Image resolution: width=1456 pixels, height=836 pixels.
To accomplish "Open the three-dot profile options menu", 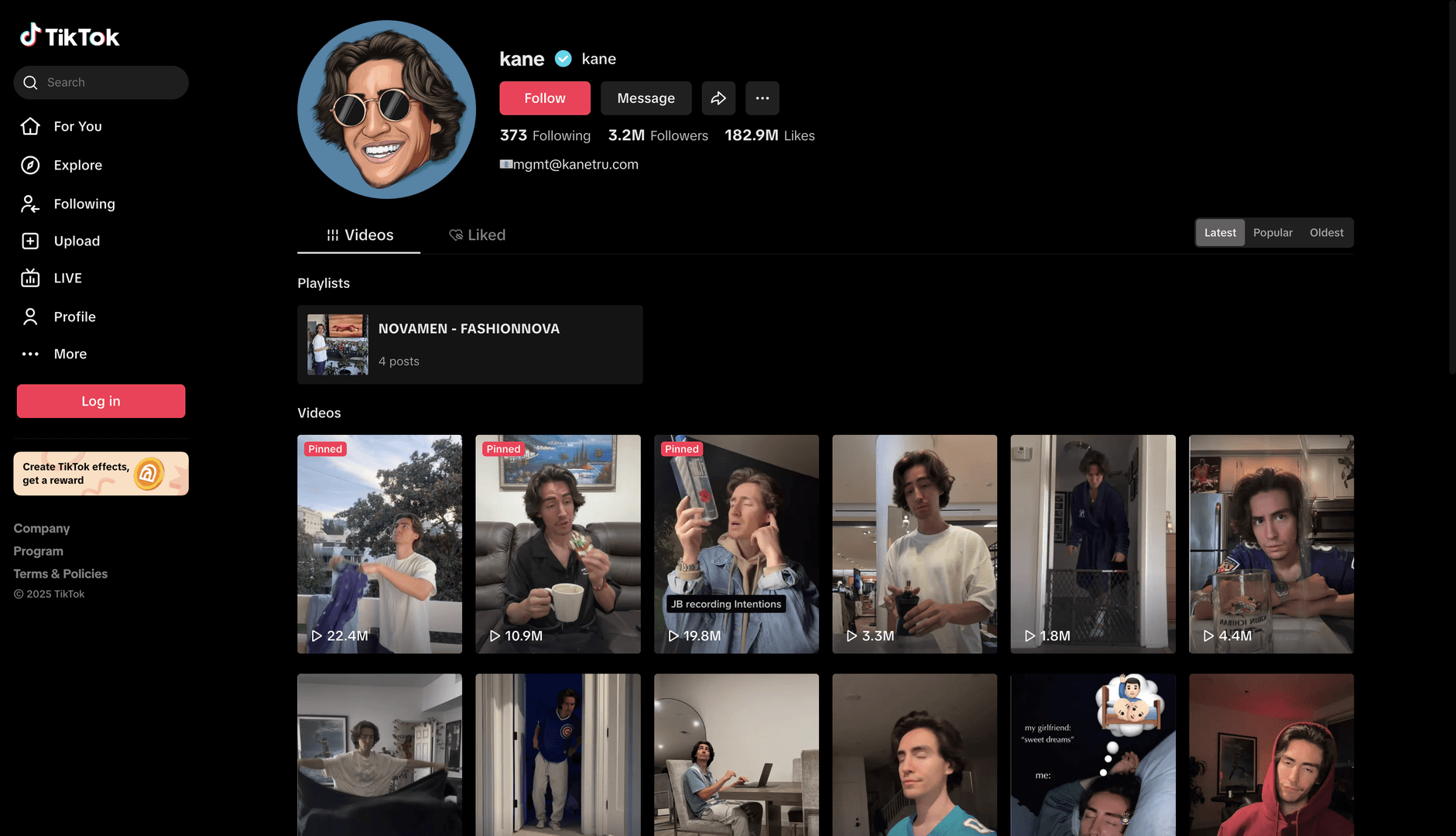I will (762, 98).
